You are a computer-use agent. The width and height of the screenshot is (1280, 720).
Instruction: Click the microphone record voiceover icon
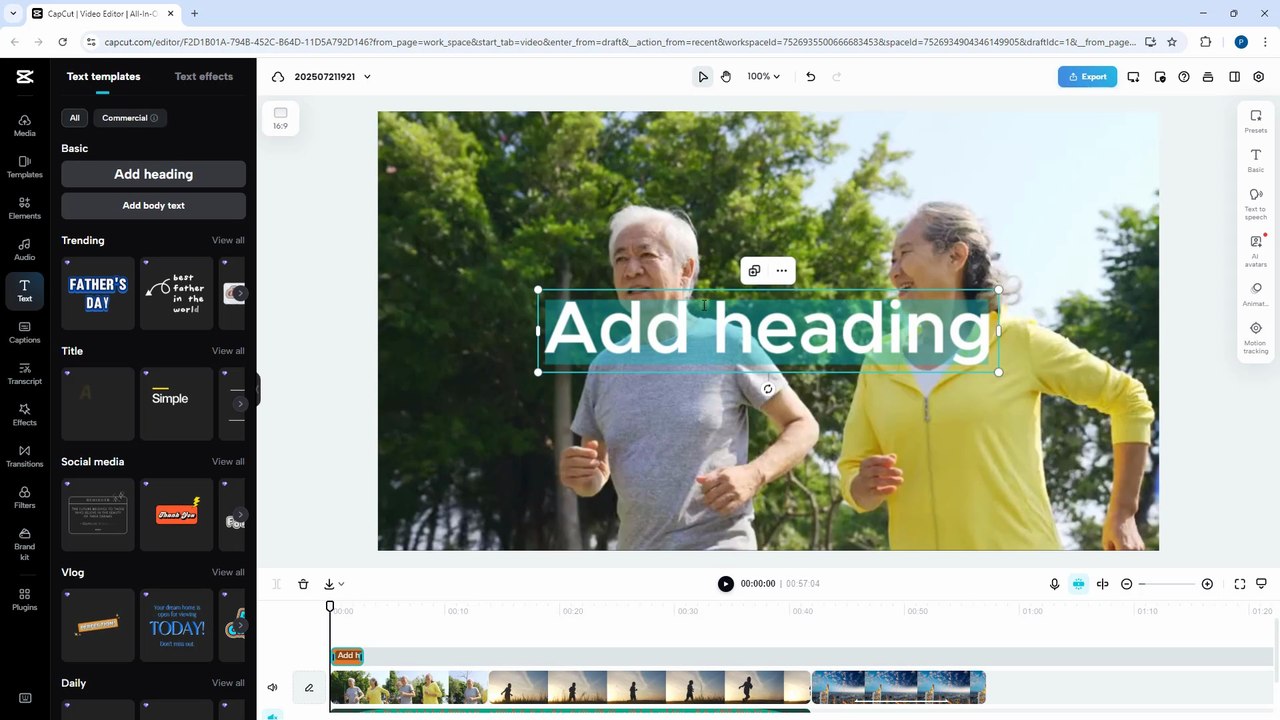(1054, 584)
